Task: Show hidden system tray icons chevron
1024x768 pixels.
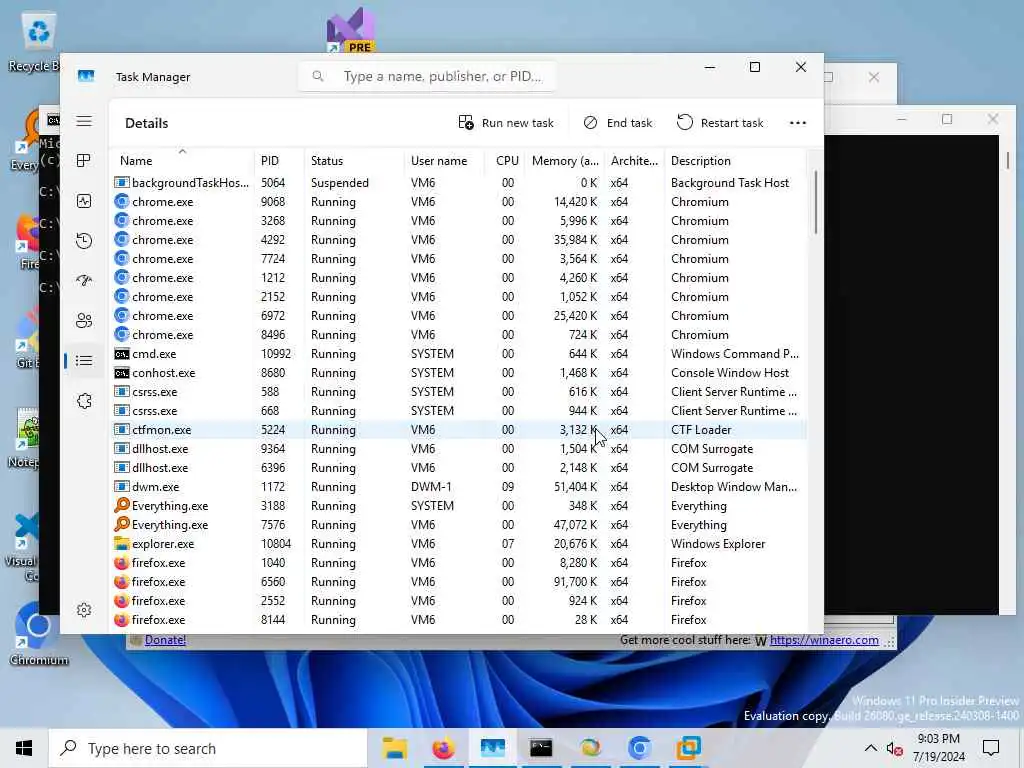Action: click(x=871, y=748)
